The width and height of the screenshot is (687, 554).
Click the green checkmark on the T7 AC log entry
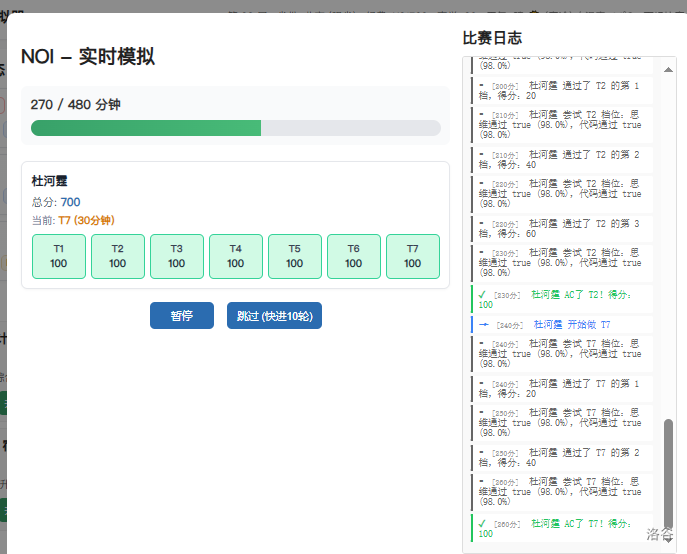tap(482, 523)
